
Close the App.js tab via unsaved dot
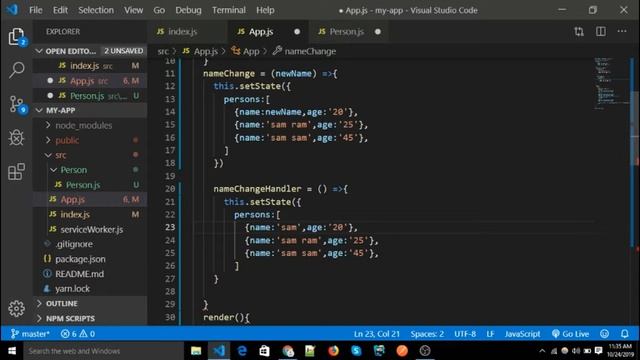point(297,31)
